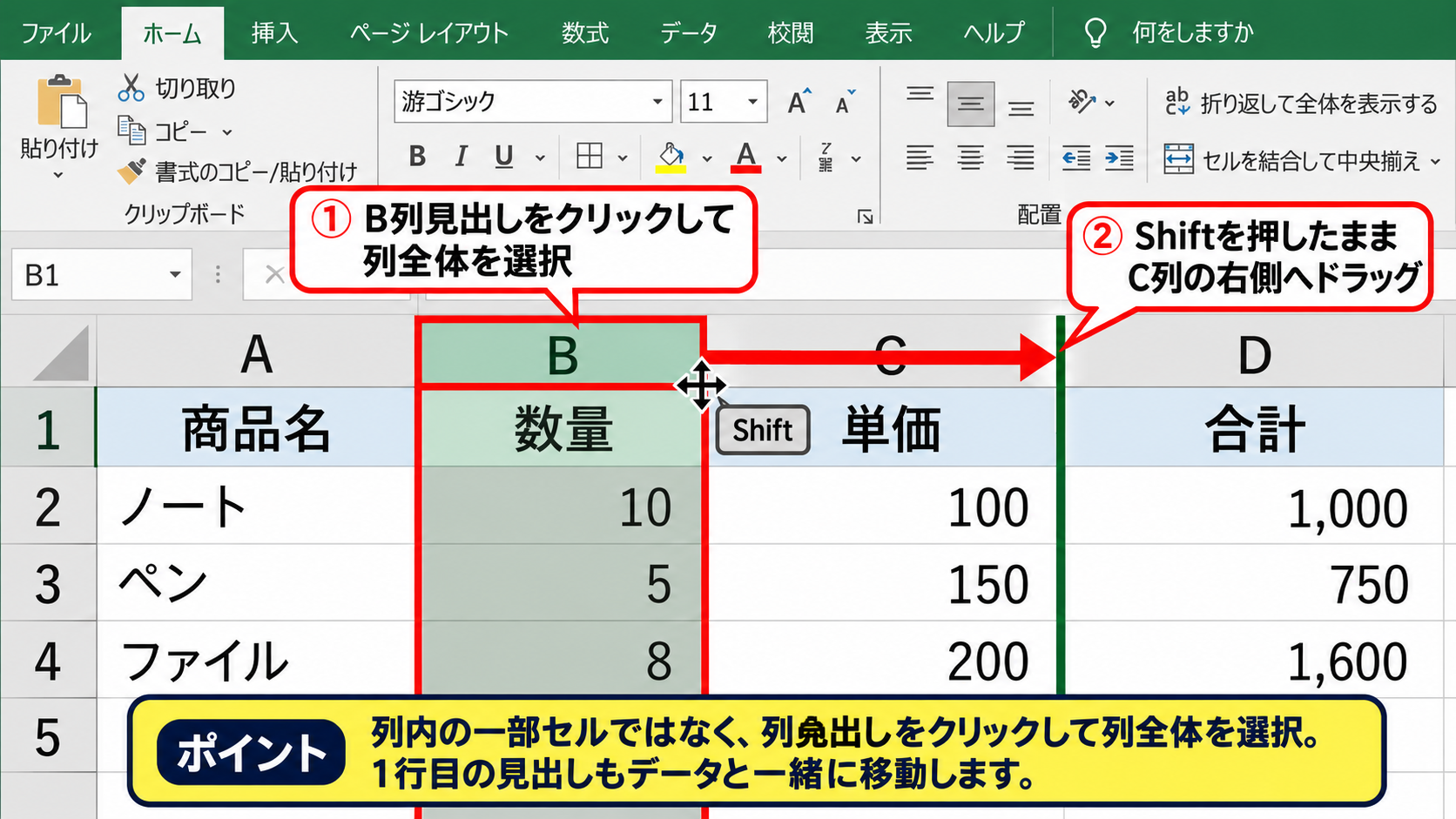The width and height of the screenshot is (1456, 819).
Task: Click the Select All corner triangle
Action: pos(61,352)
